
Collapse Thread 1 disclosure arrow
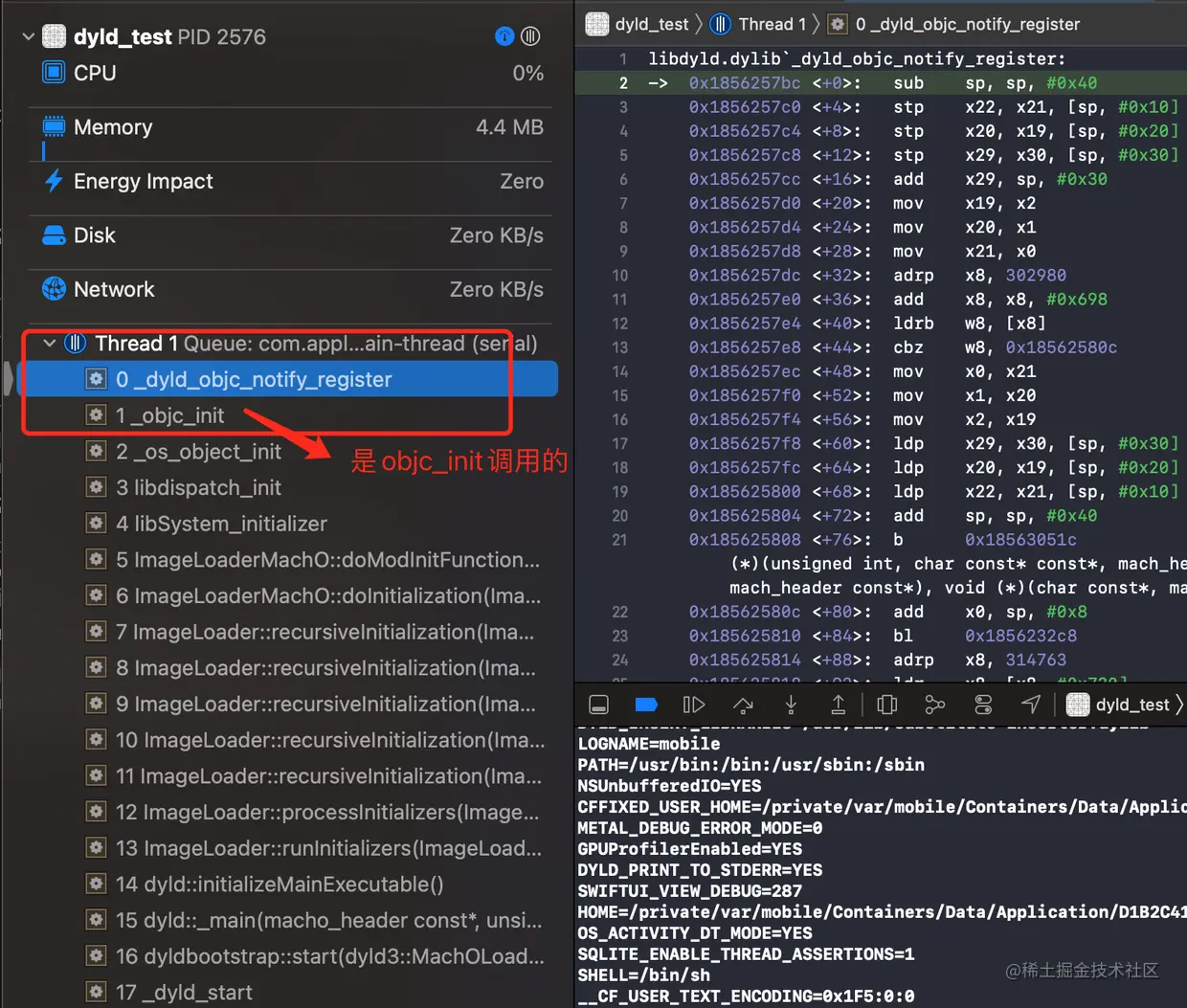pyautogui.click(x=50, y=343)
